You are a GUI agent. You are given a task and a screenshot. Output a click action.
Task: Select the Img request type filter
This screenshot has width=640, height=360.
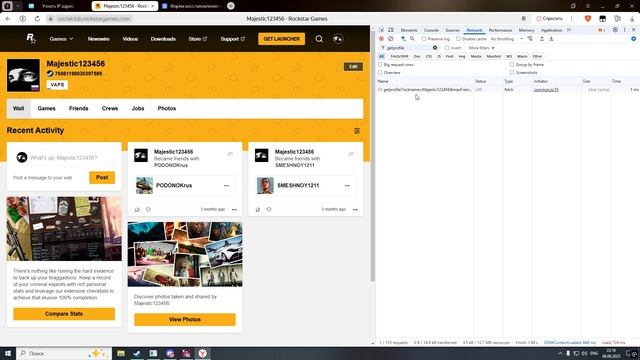click(x=462, y=56)
